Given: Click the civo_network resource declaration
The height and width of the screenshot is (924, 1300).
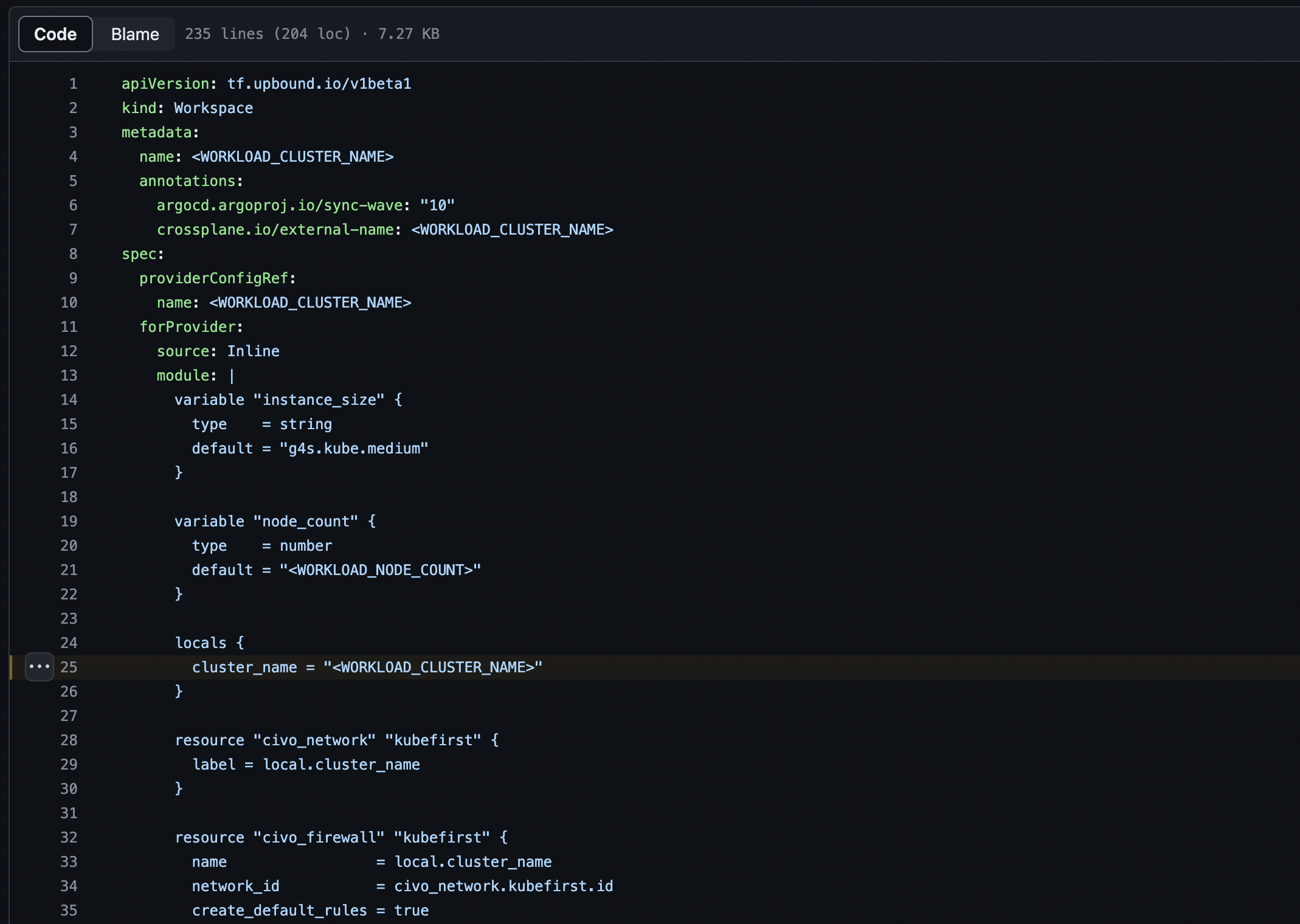Looking at the screenshot, I should (x=337, y=740).
